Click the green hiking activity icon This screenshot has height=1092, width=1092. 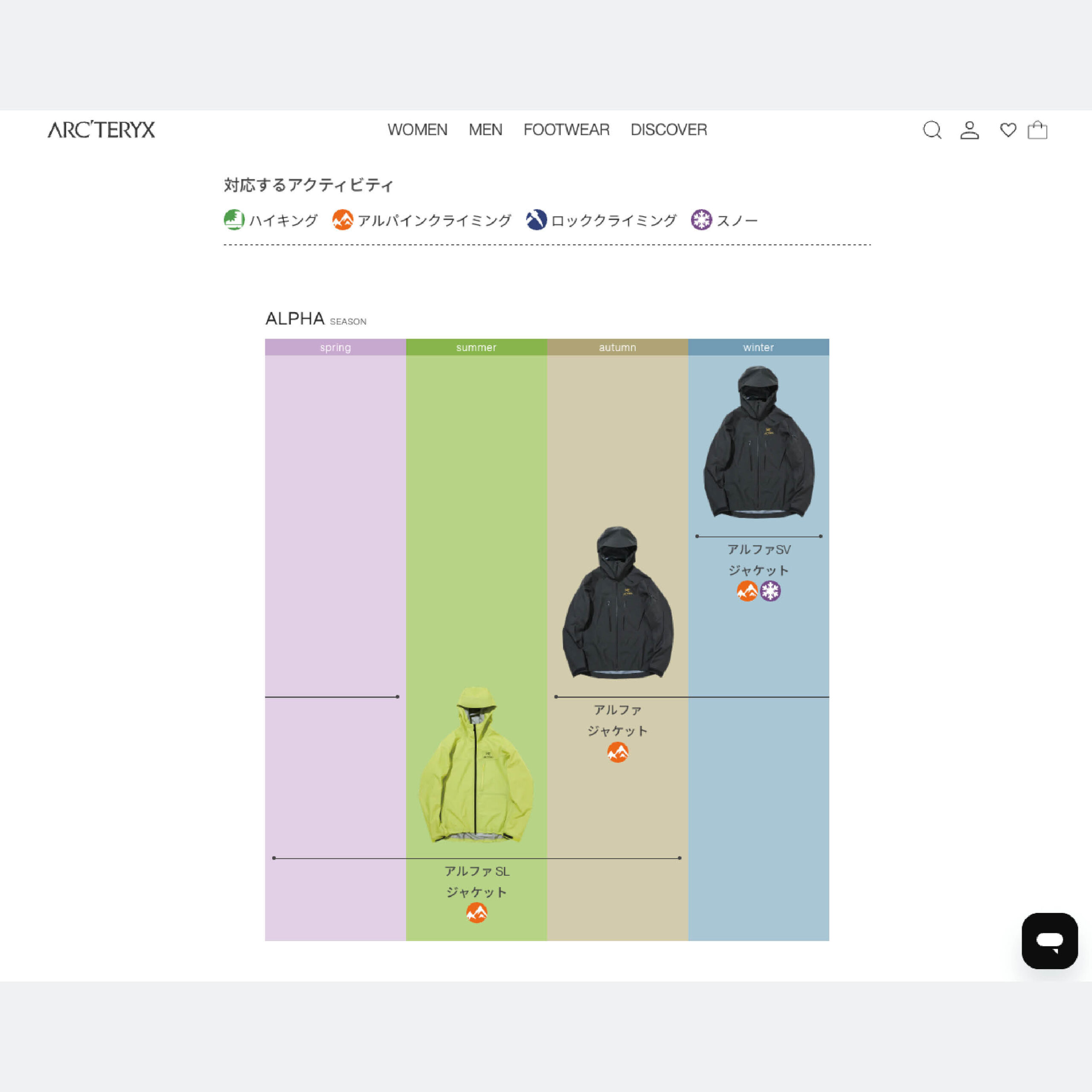[234, 220]
